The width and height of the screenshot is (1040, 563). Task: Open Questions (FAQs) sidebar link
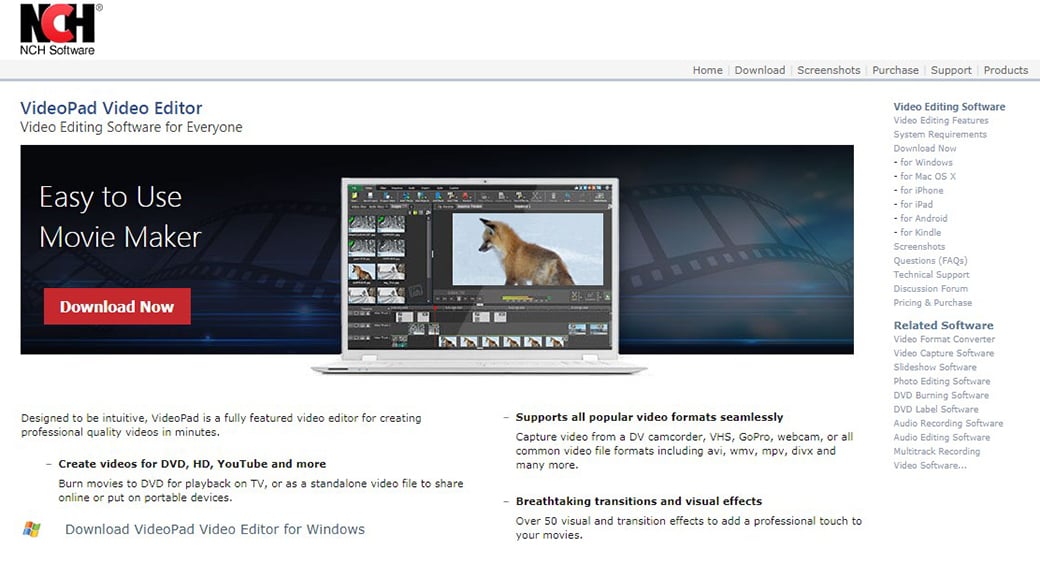coord(930,260)
